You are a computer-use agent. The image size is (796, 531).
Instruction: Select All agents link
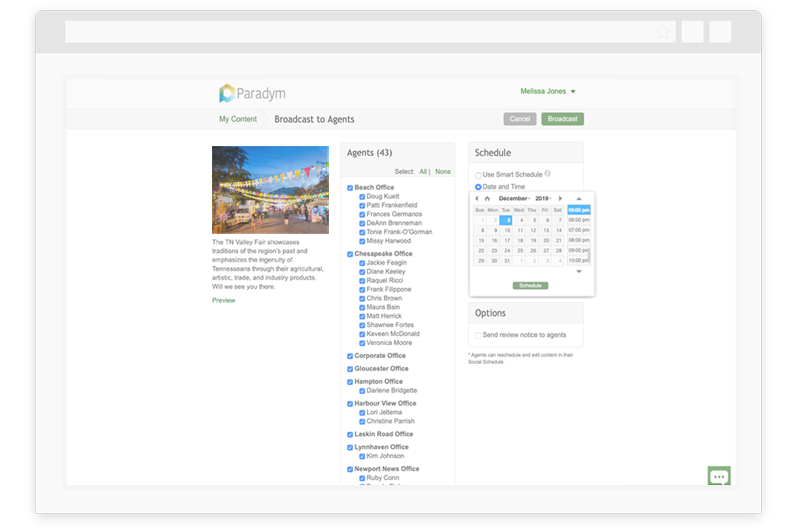[x=423, y=172]
